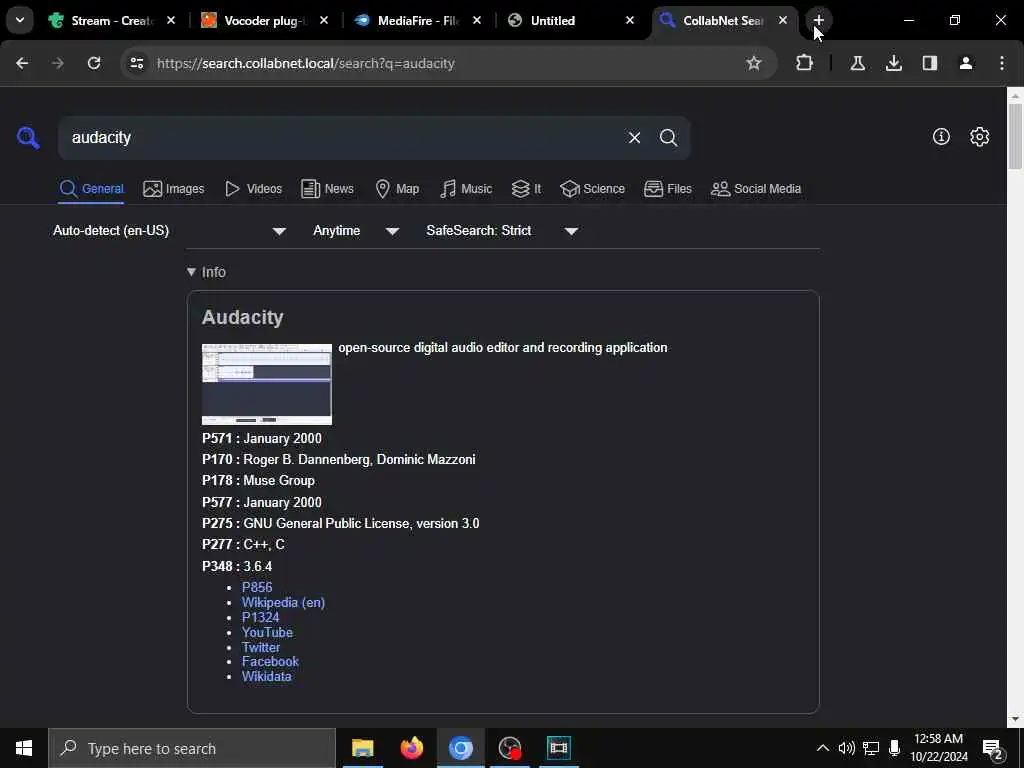The width and height of the screenshot is (1024, 768).
Task: Click the Audacity screenshot thumbnail
Action: [x=266, y=384]
